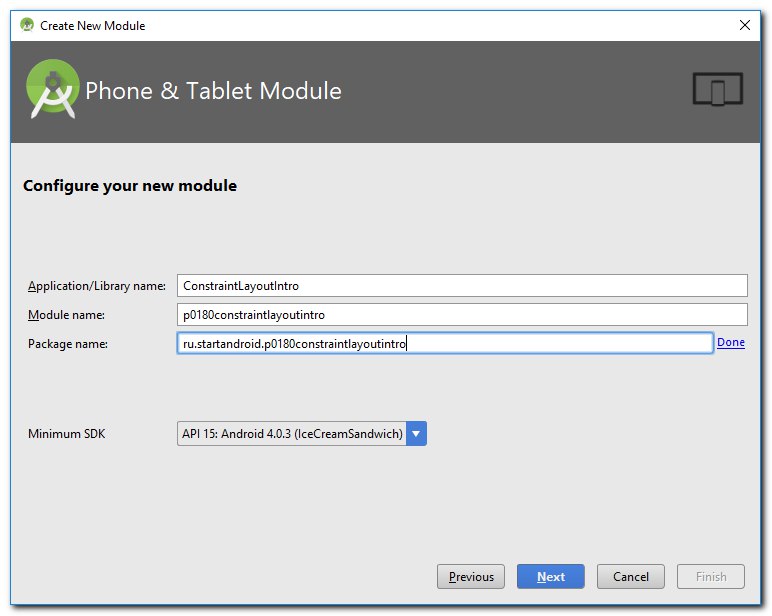Click the 'Application/Library name:' label
The height and width of the screenshot is (616, 772).
96,286
